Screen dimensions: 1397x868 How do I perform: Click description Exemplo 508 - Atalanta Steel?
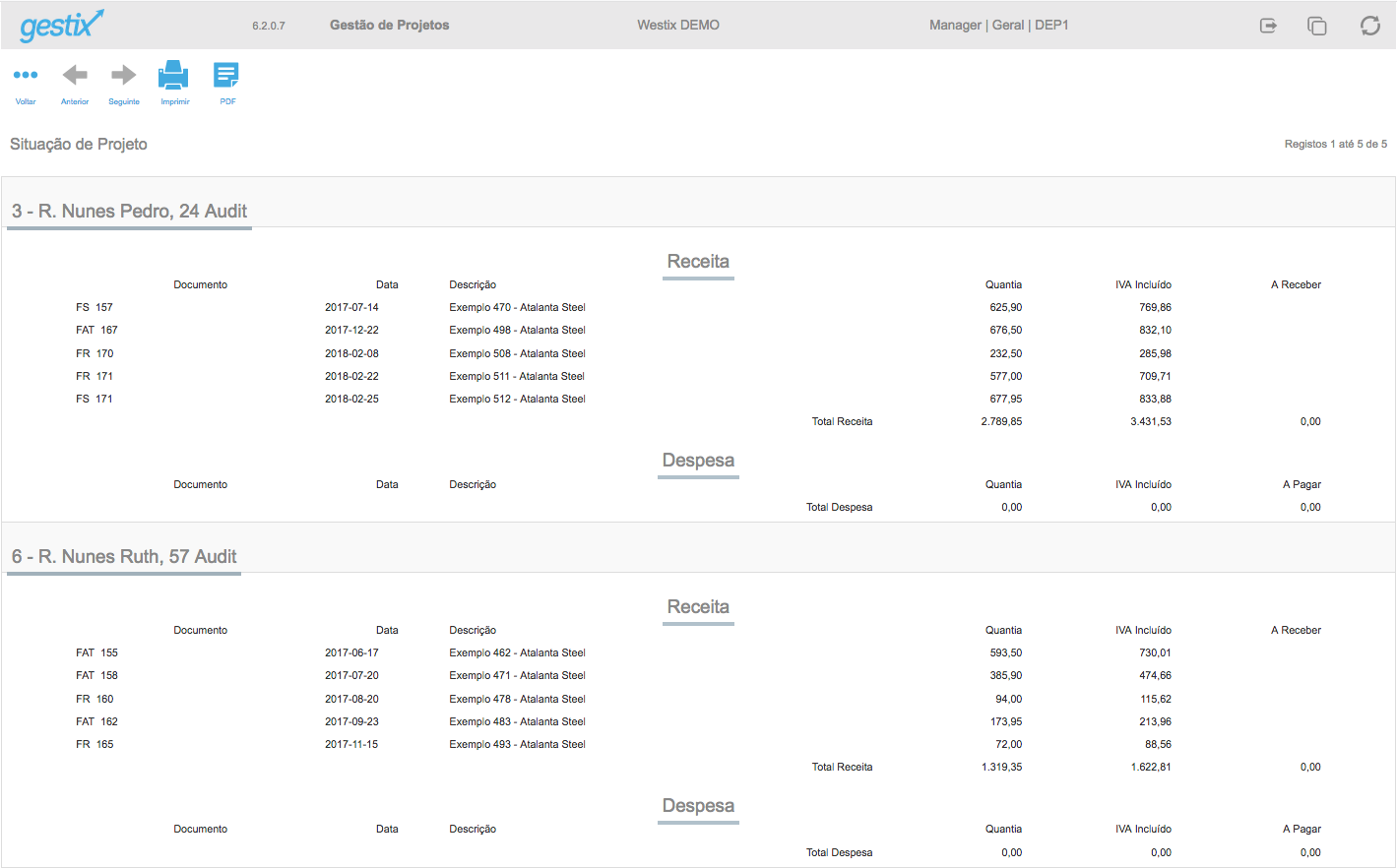click(517, 353)
